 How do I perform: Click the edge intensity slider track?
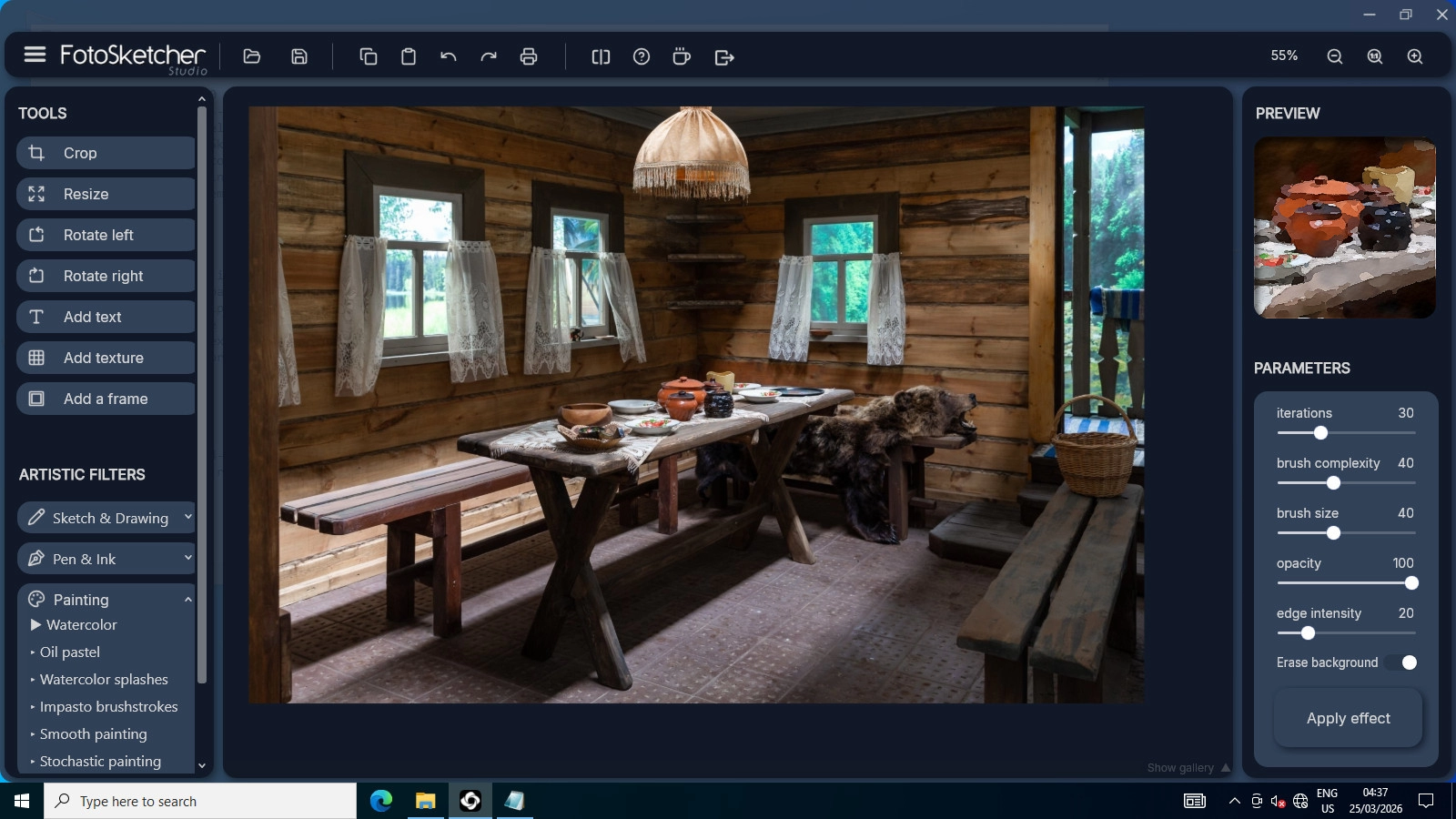coord(1346,633)
